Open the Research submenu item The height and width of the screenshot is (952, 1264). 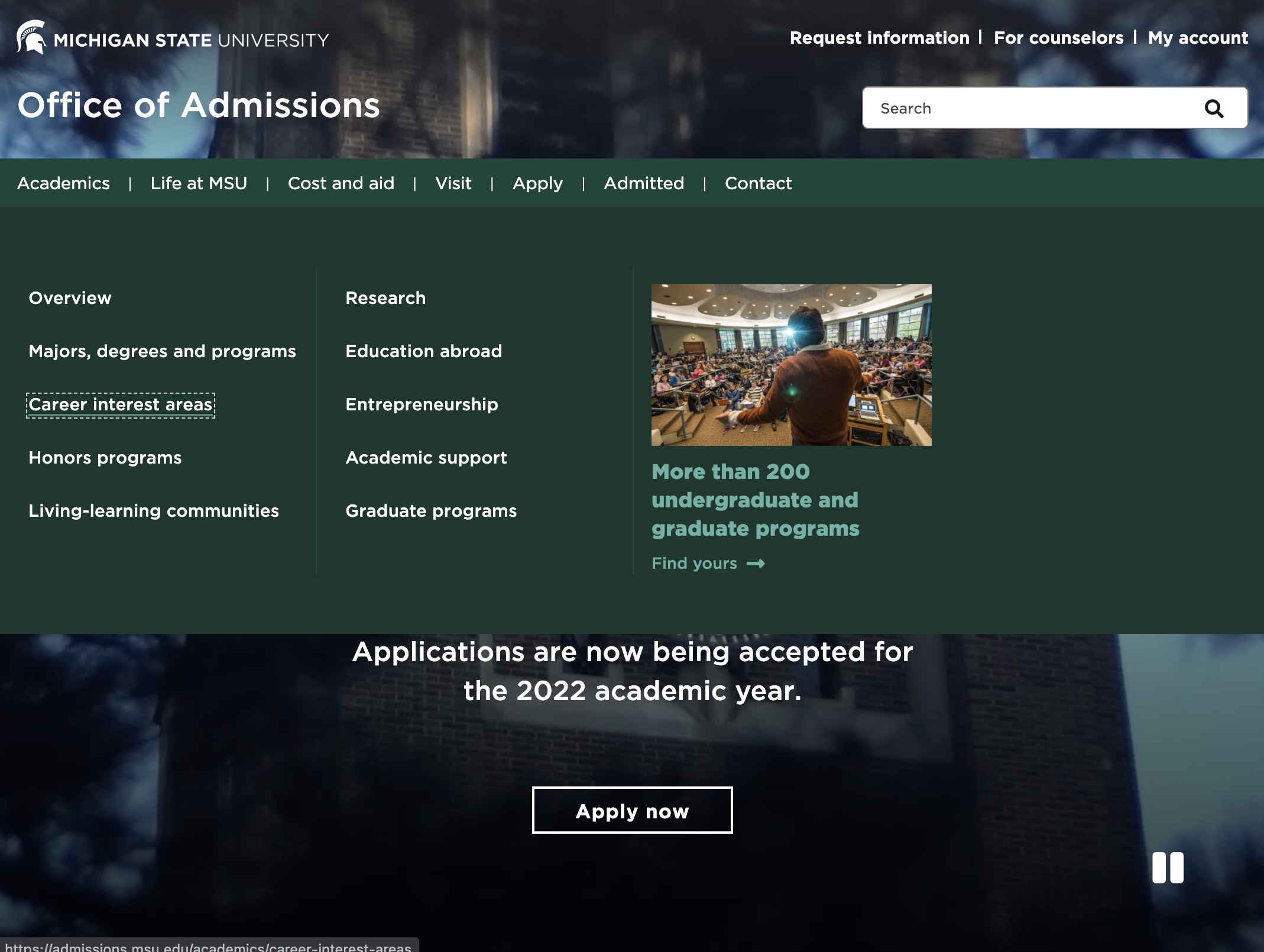click(385, 298)
